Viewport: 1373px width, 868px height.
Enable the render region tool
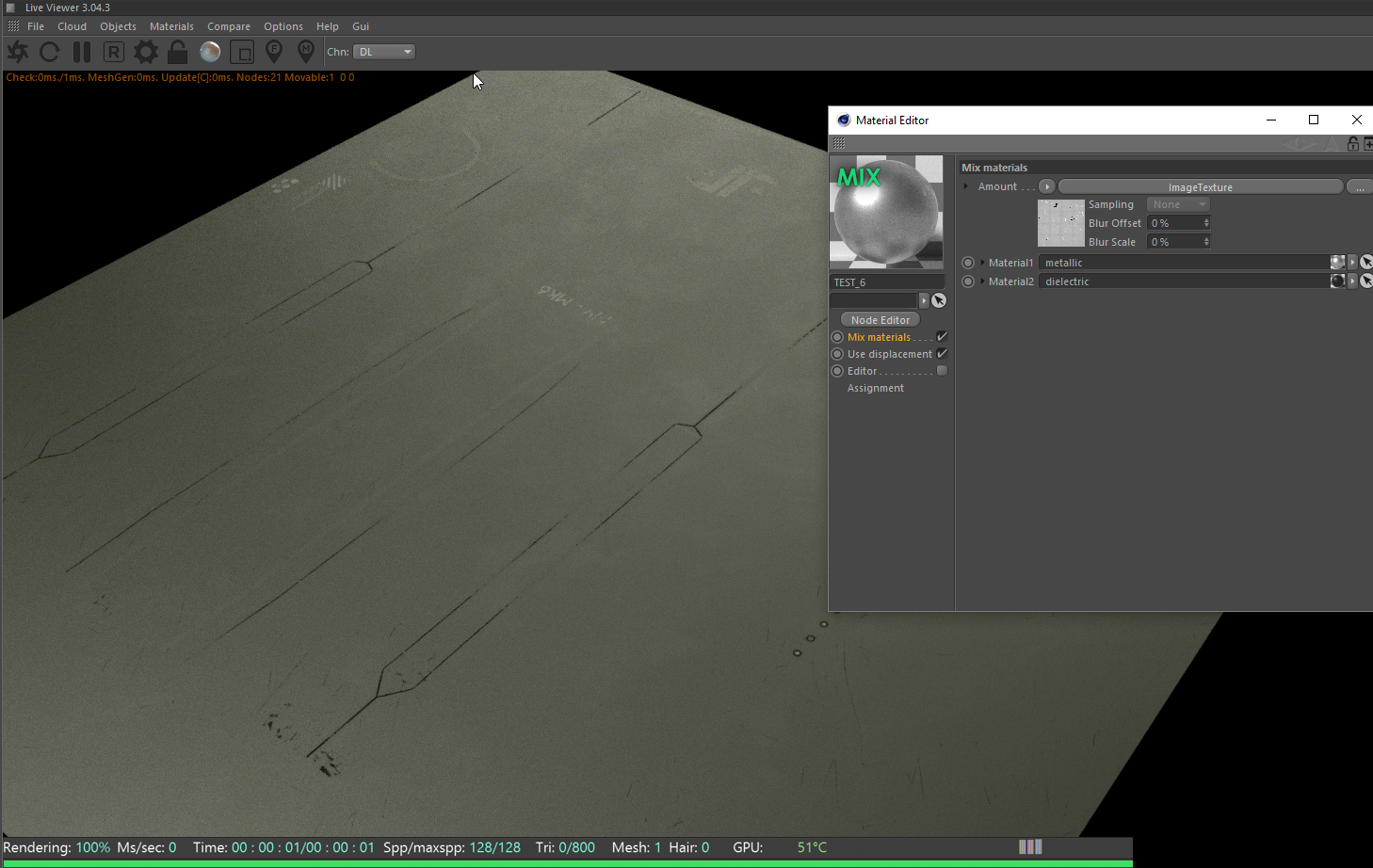pyautogui.click(x=242, y=52)
